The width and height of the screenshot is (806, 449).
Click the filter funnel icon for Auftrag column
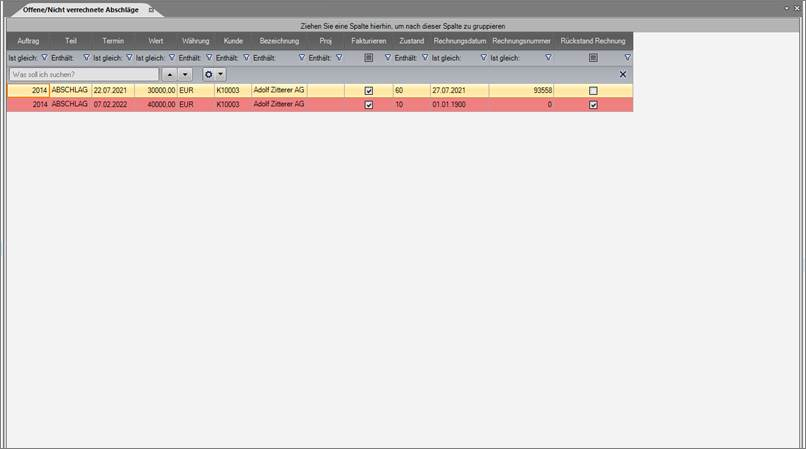pyautogui.click(x=44, y=58)
